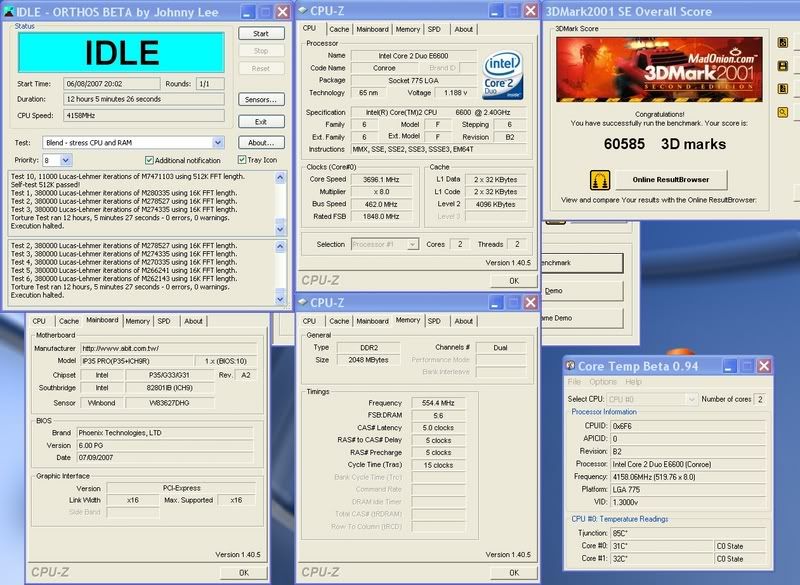The width and height of the screenshot is (800, 585).
Task: Open the Options menu in Core Temp
Action: pyautogui.click(x=603, y=381)
